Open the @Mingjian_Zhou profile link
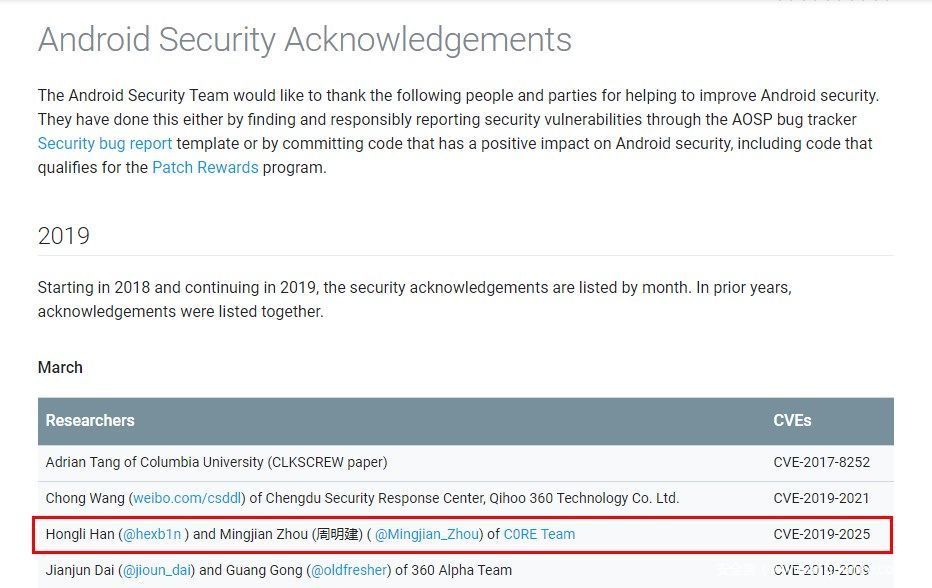The height and width of the screenshot is (588, 932). 429,534
